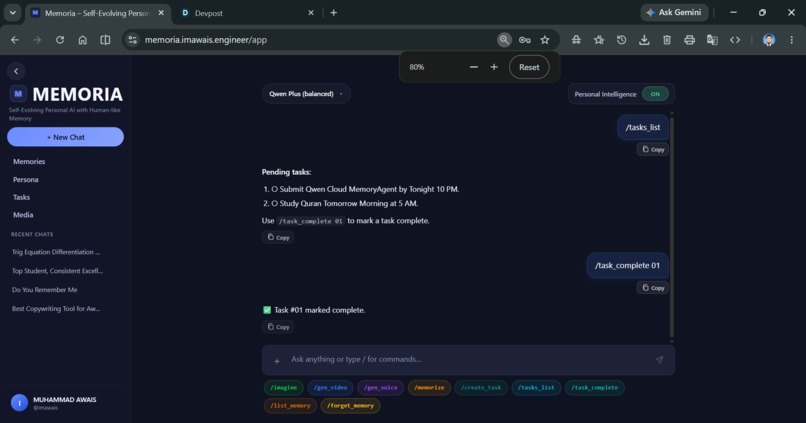Open Do You Remember Me chat
Image resolution: width=806 pixels, height=423 pixels.
tap(45, 290)
